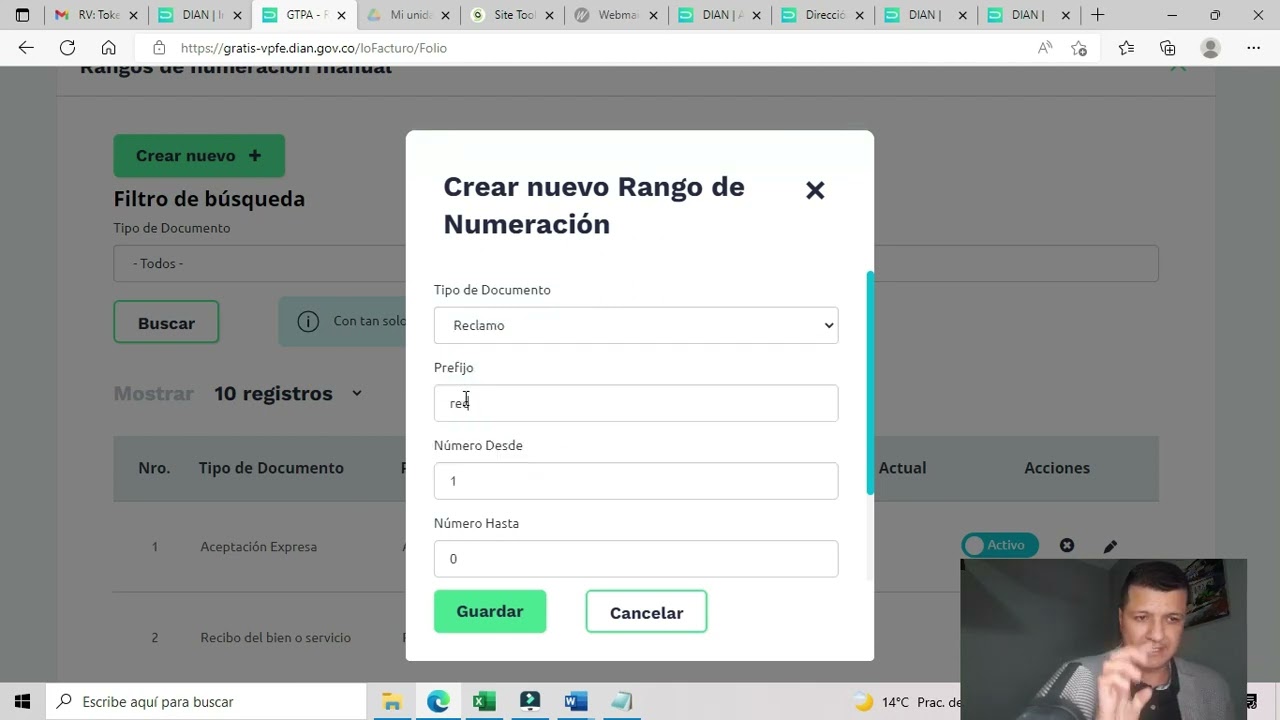Viewport: 1280px width, 720px height.
Task: Switch to the Webmail tab
Action: click(616, 15)
